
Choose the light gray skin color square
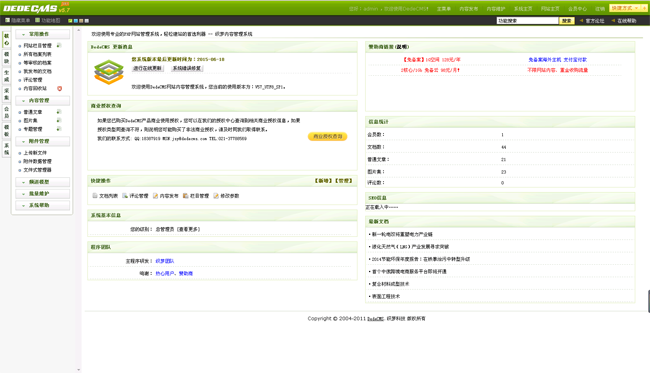coord(86,21)
